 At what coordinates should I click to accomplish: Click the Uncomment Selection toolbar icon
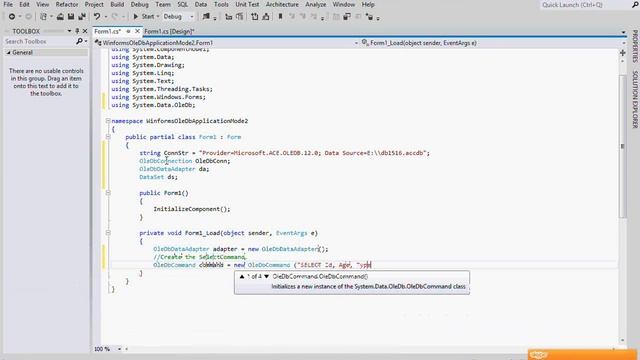(266, 17)
